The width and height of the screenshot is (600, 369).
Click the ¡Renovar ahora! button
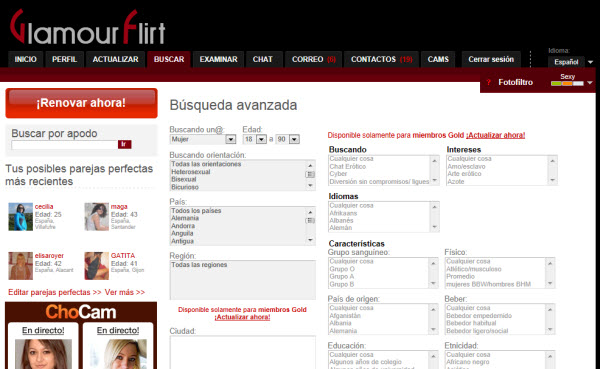click(81, 103)
